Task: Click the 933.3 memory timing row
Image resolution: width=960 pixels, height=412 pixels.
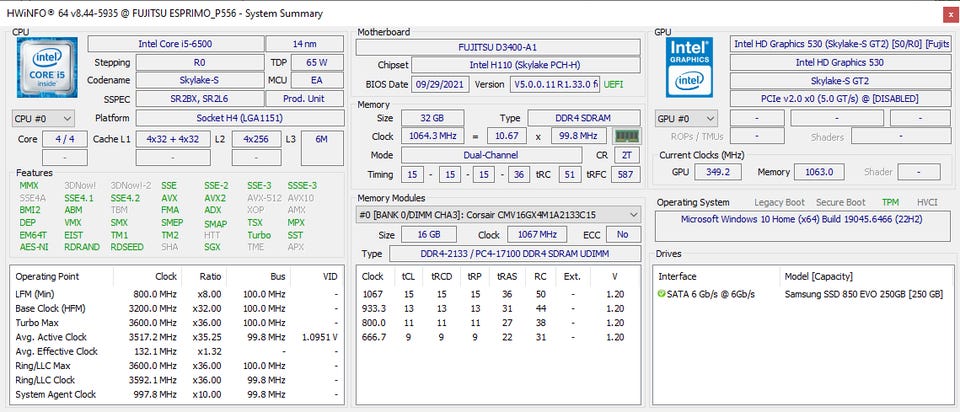Action: click(498, 308)
